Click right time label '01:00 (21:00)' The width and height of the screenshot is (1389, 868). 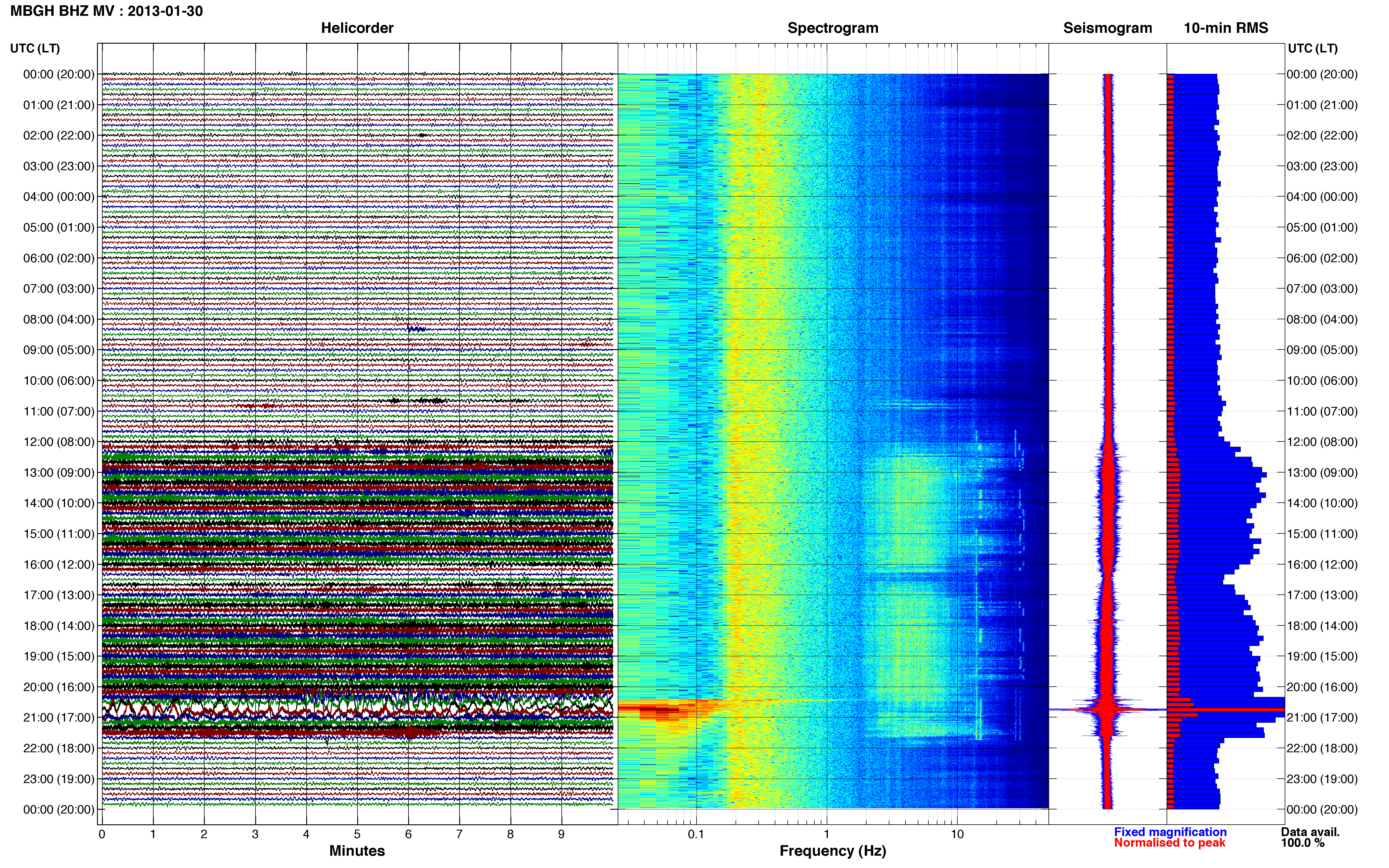1322,105
